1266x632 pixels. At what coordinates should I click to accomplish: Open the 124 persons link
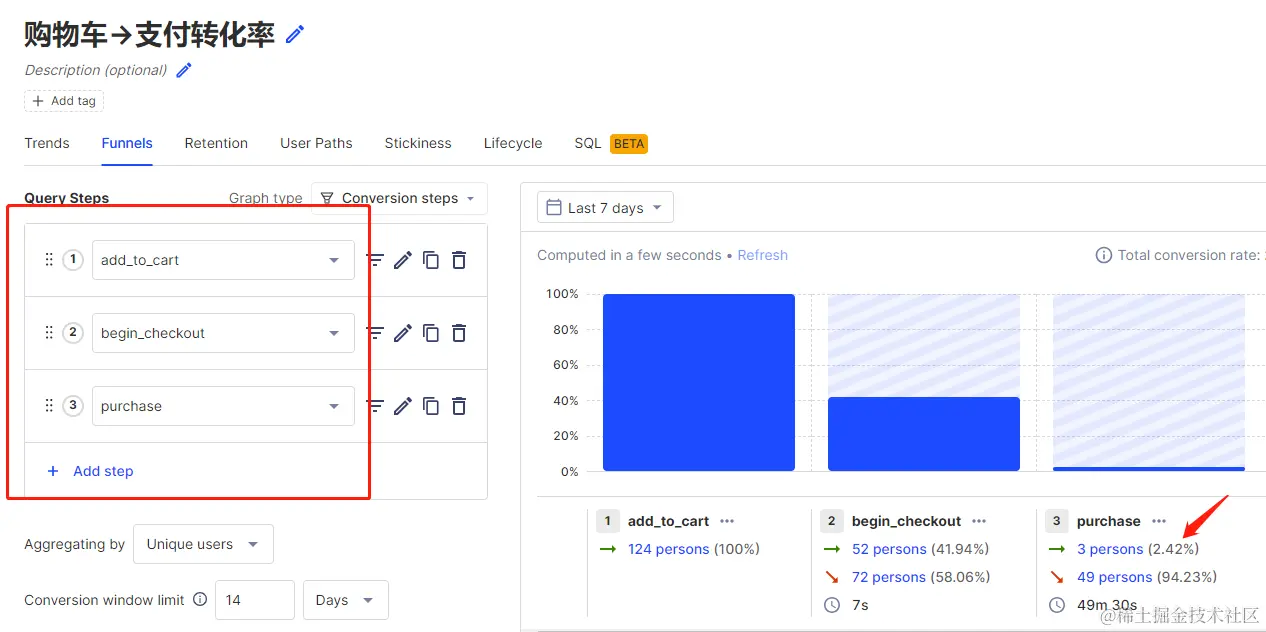(669, 549)
